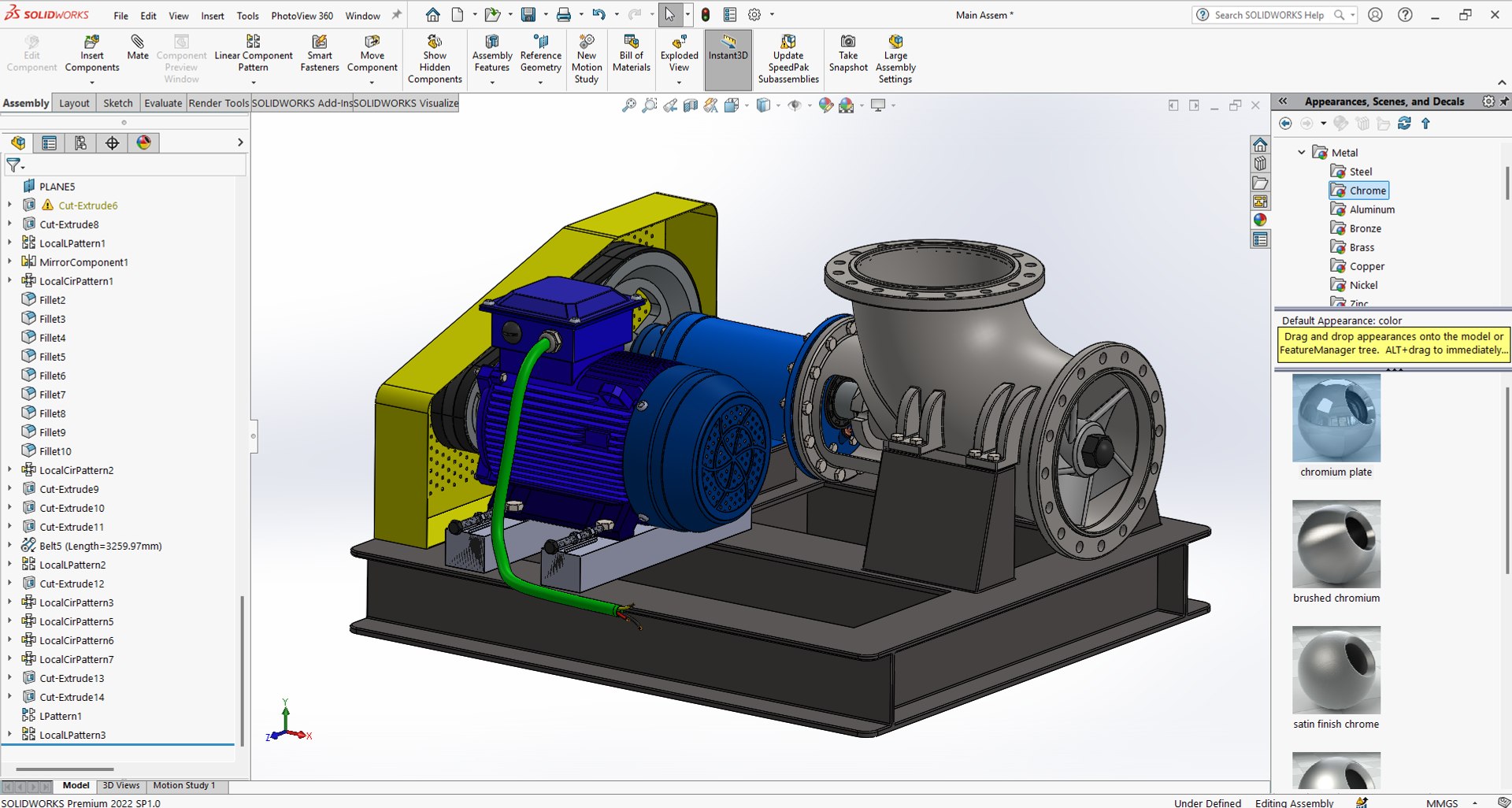The width and height of the screenshot is (1512, 808).
Task: Click Show Hidden Components
Action: pos(435,59)
